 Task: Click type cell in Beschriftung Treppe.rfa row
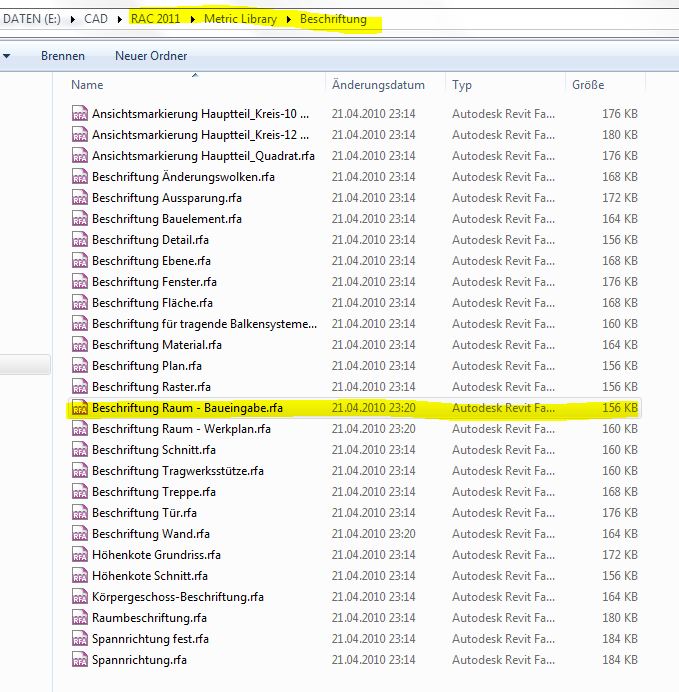pyautogui.click(x=503, y=492)
